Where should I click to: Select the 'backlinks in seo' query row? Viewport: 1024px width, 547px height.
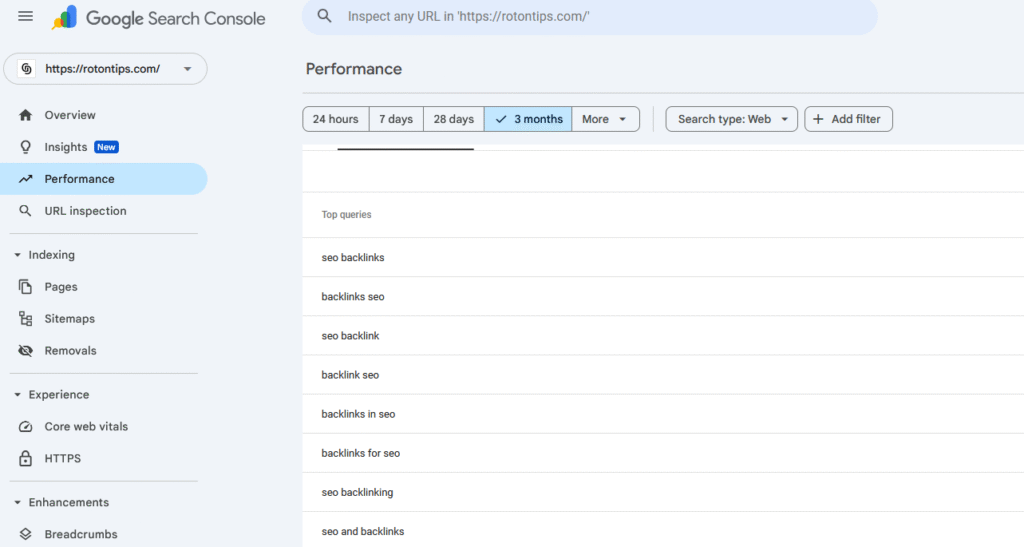click(x=663, y=414)
